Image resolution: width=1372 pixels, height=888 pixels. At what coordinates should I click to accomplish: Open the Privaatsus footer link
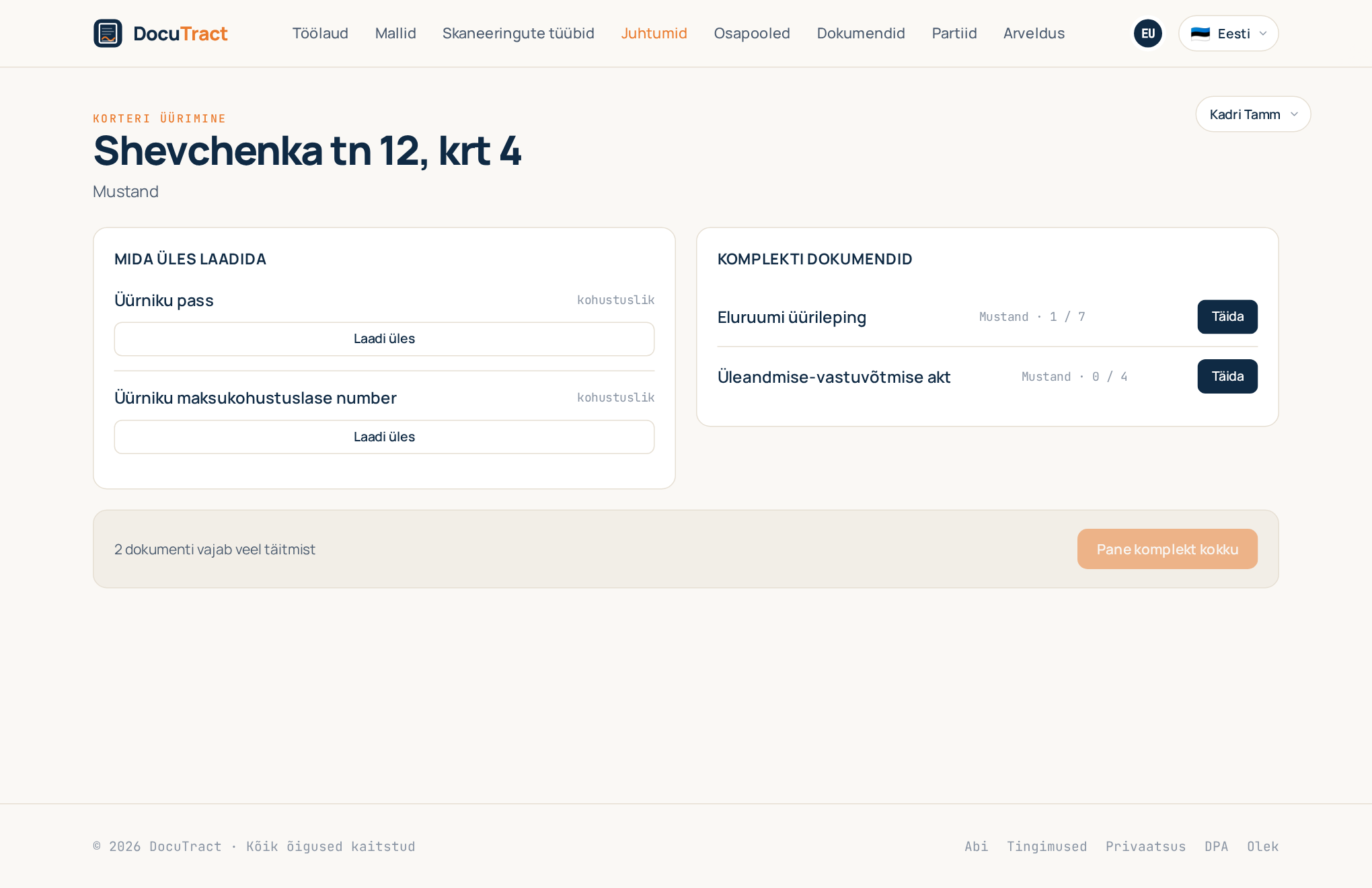click(x=1145, y=846)
